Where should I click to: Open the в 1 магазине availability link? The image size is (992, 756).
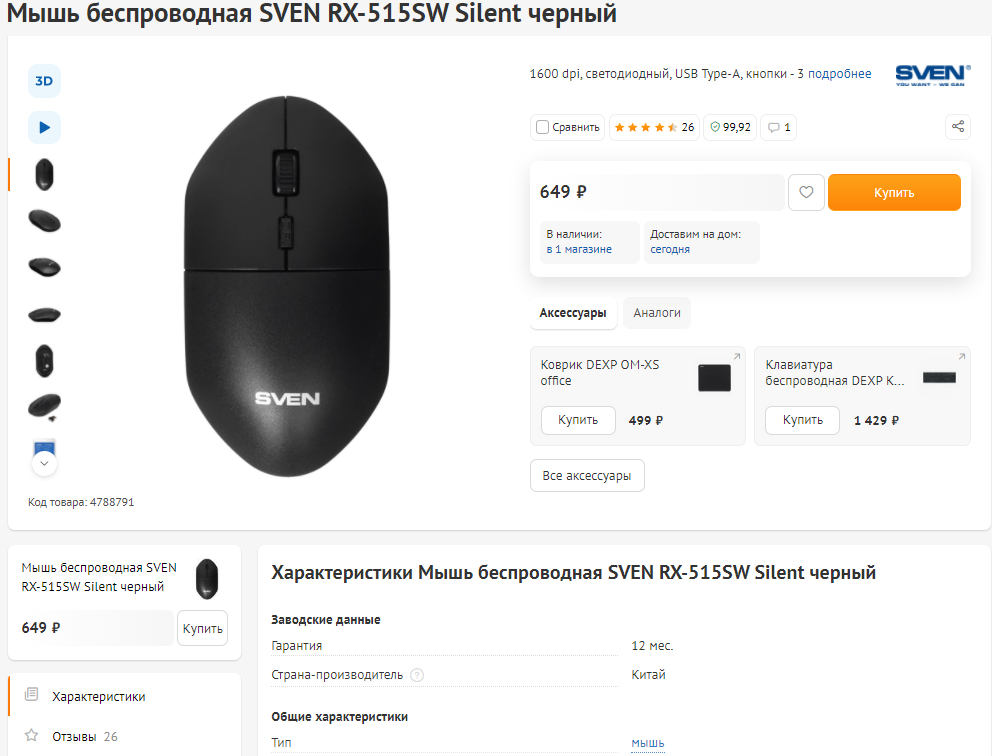[579, 249]
